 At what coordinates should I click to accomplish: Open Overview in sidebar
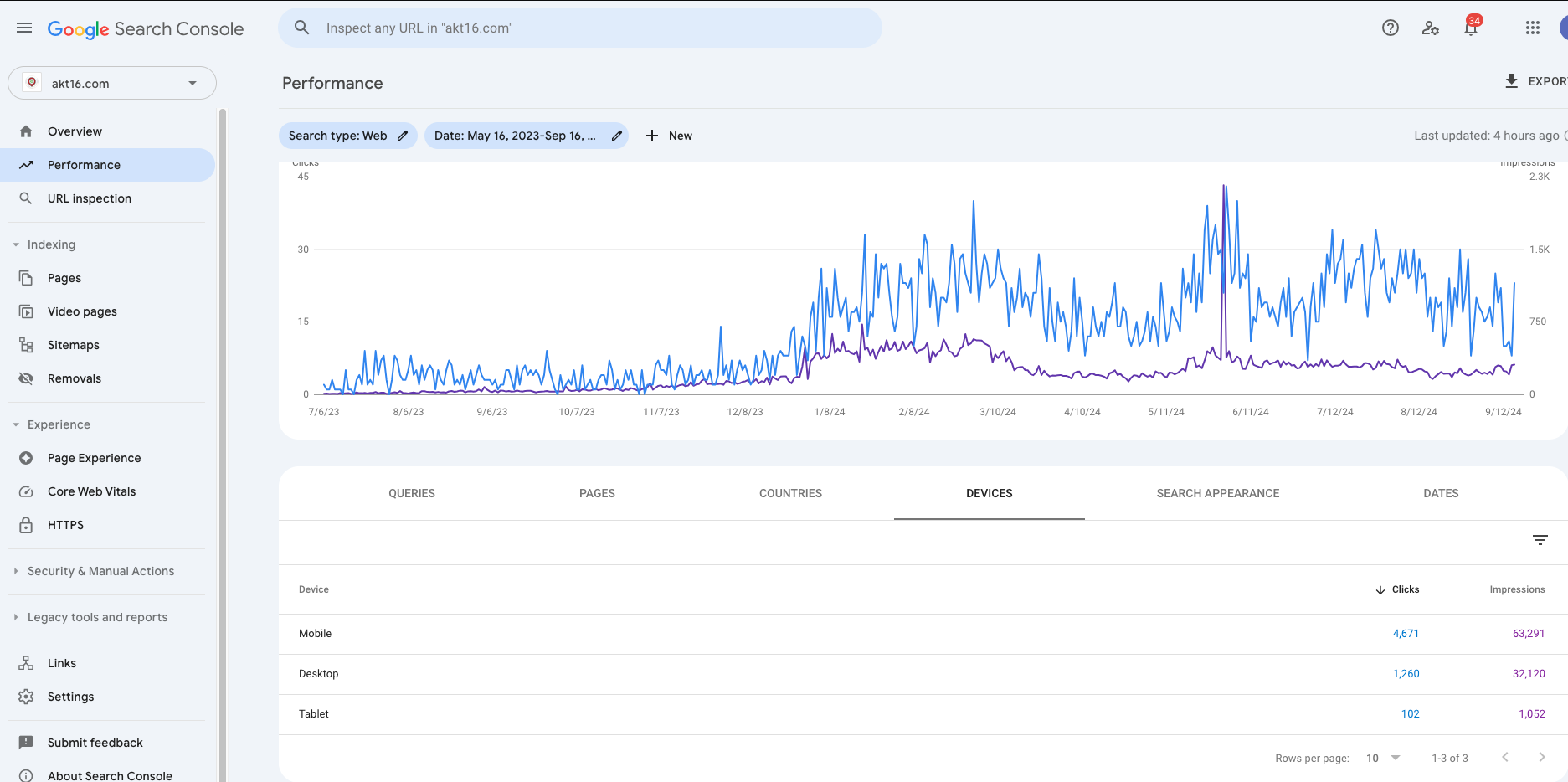[75, 131]
